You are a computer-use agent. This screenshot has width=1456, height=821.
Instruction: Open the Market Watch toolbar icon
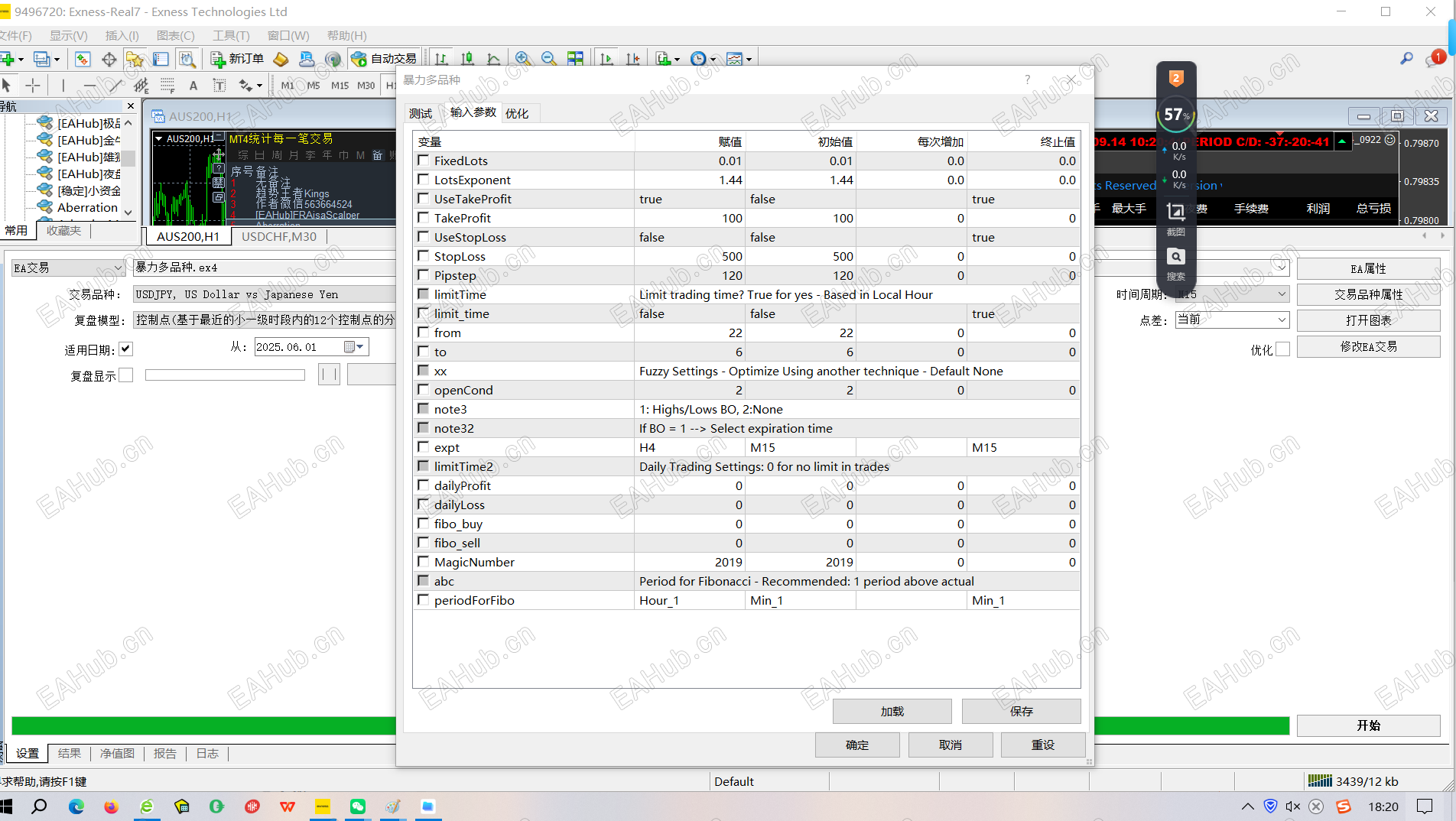coord(83,59)
